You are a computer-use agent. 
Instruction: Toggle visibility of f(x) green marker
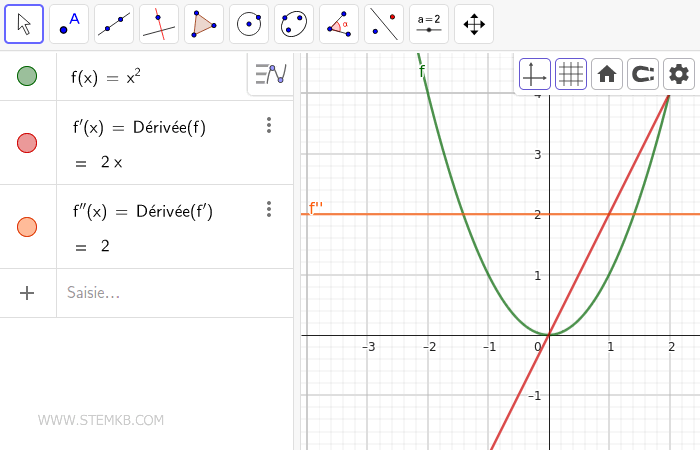tap(27, 76)
